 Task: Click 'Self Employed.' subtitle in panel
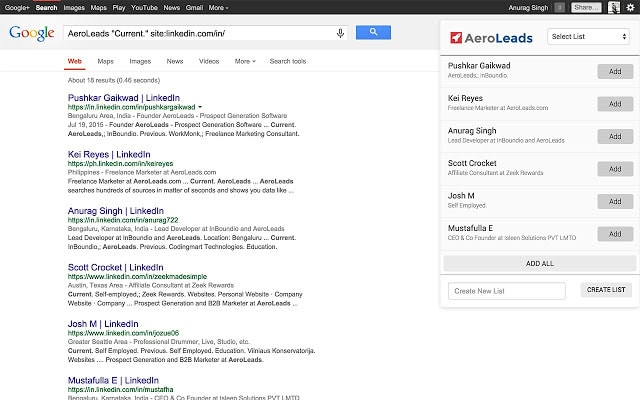467,205
